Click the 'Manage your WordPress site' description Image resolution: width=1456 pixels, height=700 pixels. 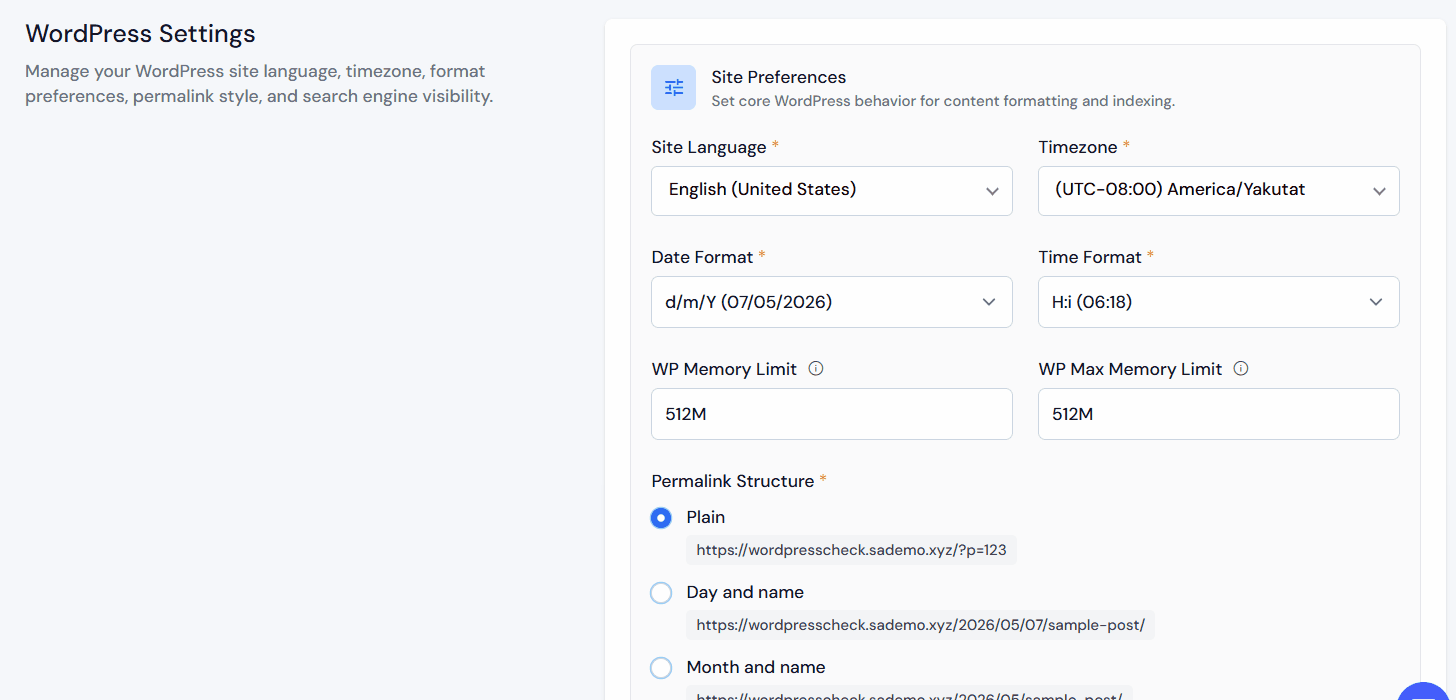click(259, 84)
